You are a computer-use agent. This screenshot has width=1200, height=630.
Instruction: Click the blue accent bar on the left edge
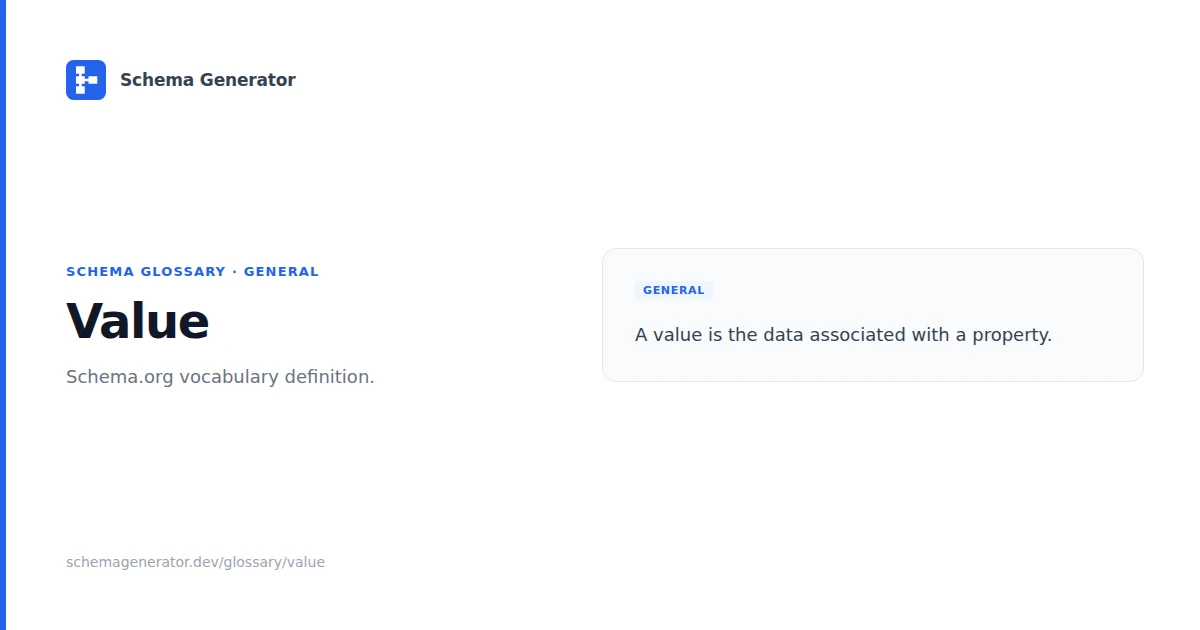click(x=3, y=315)
